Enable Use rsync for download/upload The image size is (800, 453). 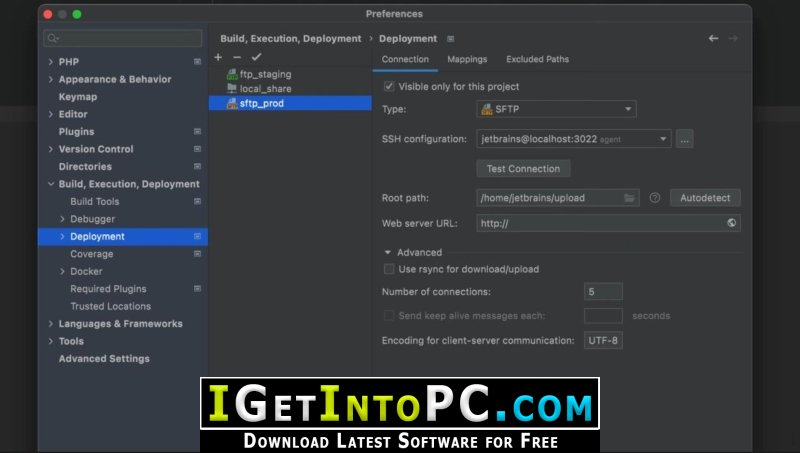pos(390,269)
